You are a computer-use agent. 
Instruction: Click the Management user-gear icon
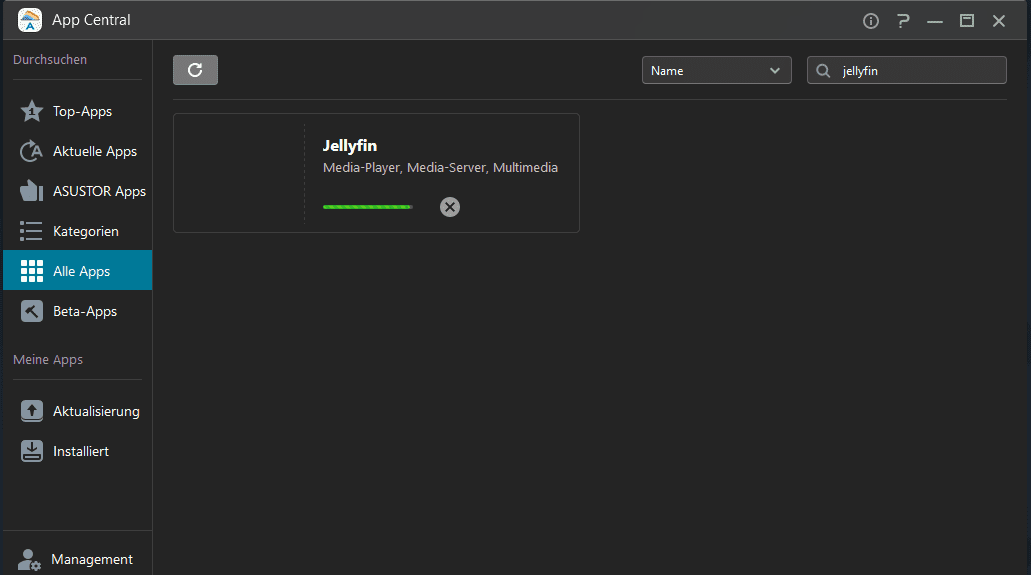30,560
